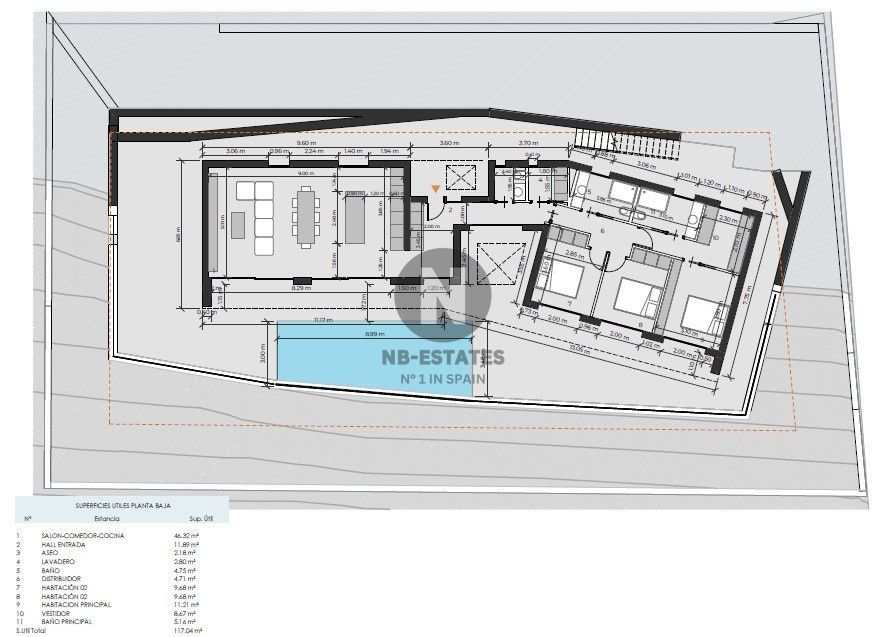This screenshot has width=886, height=637.
Task: Click the 'Sup. Útil' column header
Action: 201,518
